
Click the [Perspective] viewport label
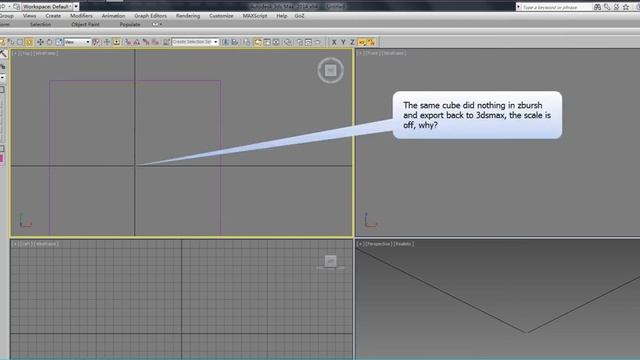pyautogui.click(x=378, y=244)
